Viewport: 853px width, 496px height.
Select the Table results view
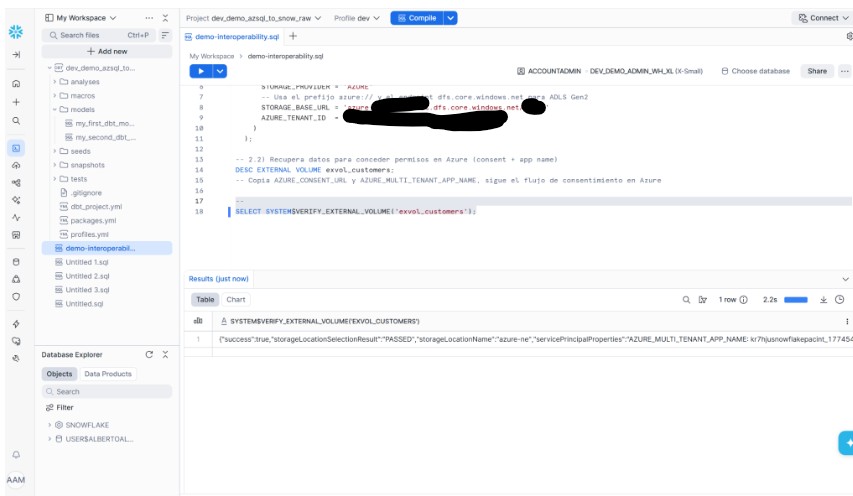205,299
